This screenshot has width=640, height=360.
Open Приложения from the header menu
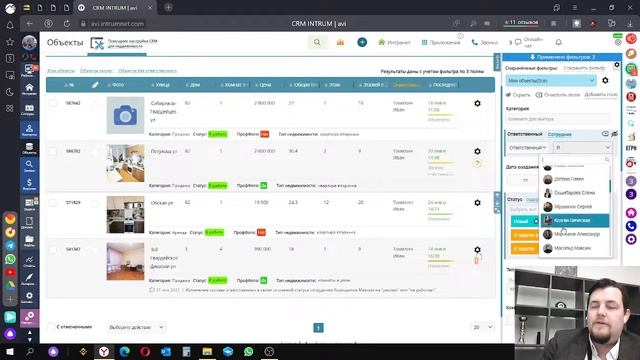(x=441, y=42)
